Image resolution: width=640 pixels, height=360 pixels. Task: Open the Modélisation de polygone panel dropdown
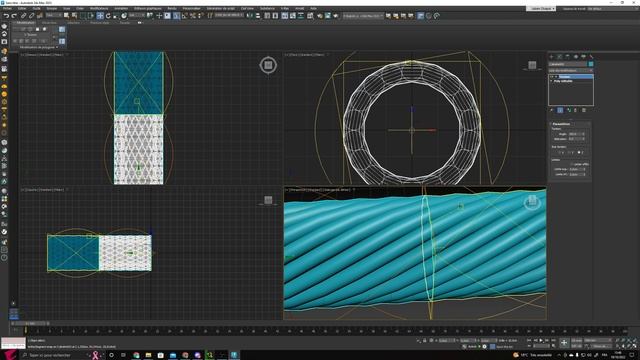39,47
